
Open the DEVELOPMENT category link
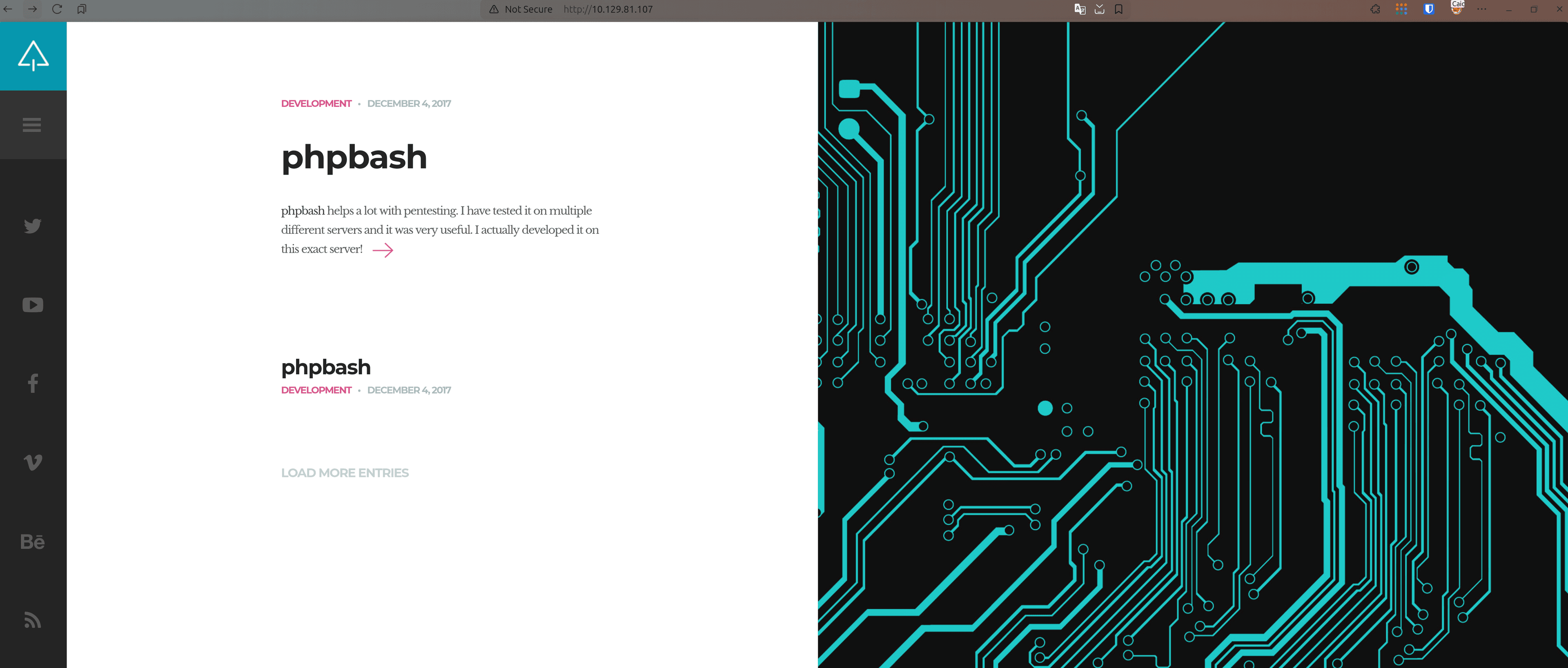click(x=316, y=103)
